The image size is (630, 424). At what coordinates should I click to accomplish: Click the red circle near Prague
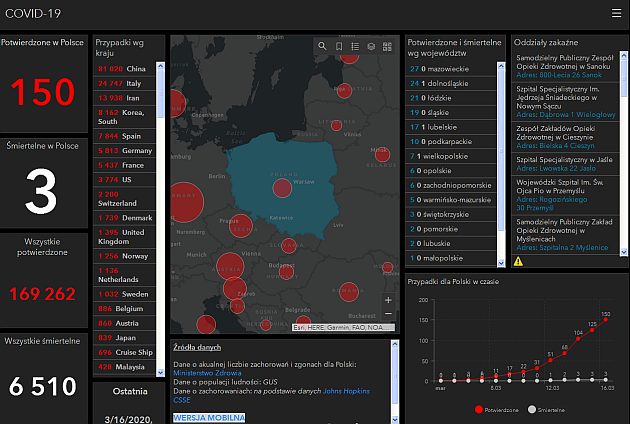tap(241, 226)
